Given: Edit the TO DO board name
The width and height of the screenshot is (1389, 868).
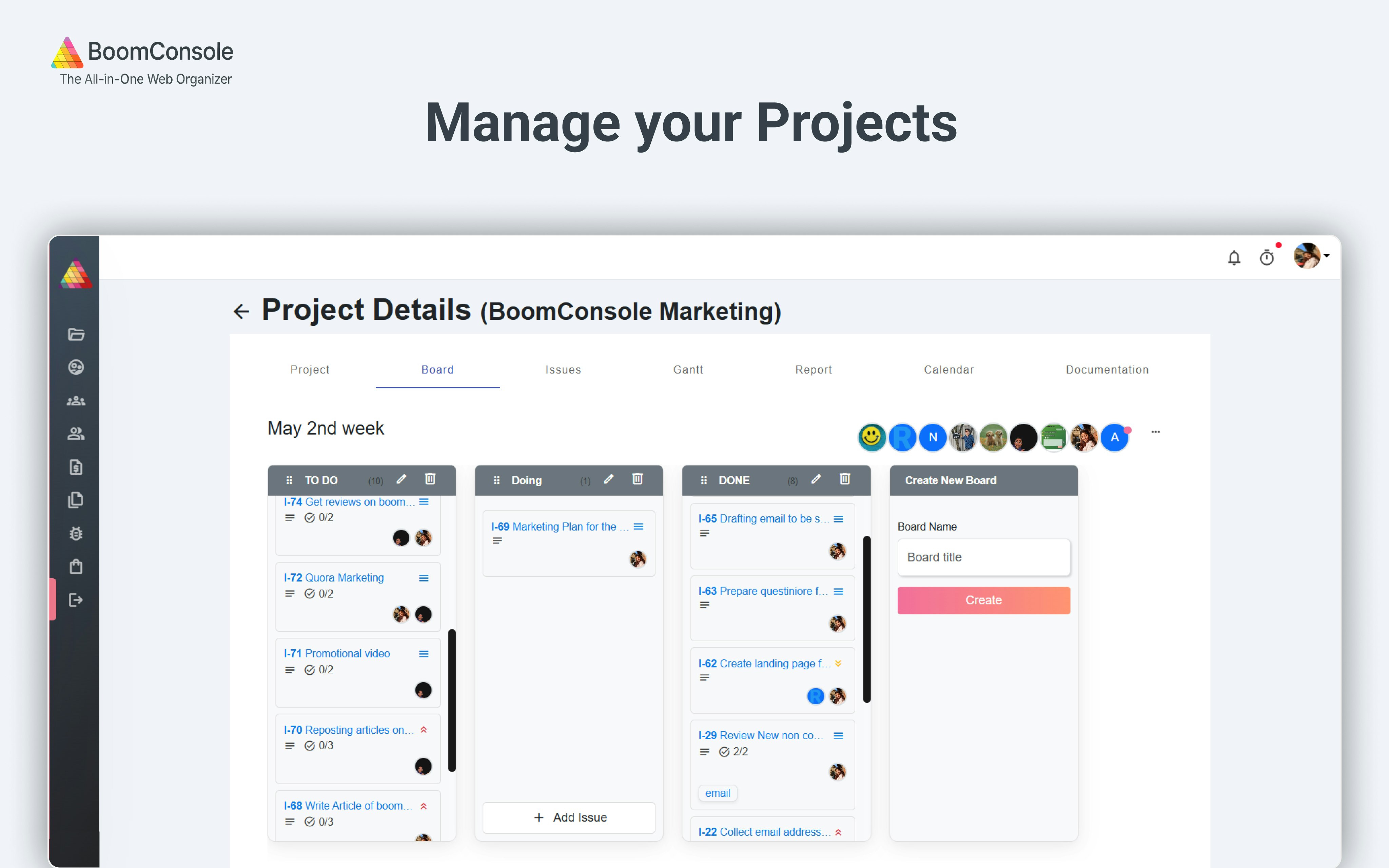Looking at the screenshot, I should (401, 479).
